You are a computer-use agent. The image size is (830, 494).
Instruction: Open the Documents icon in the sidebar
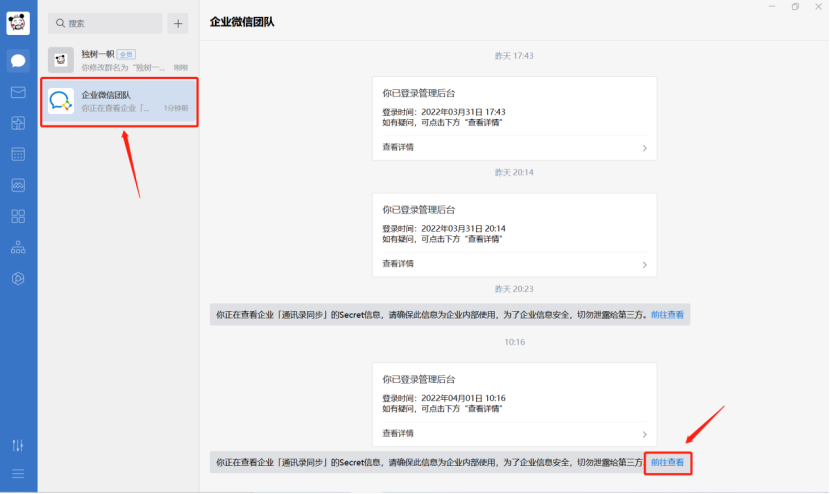click(18, 123)
